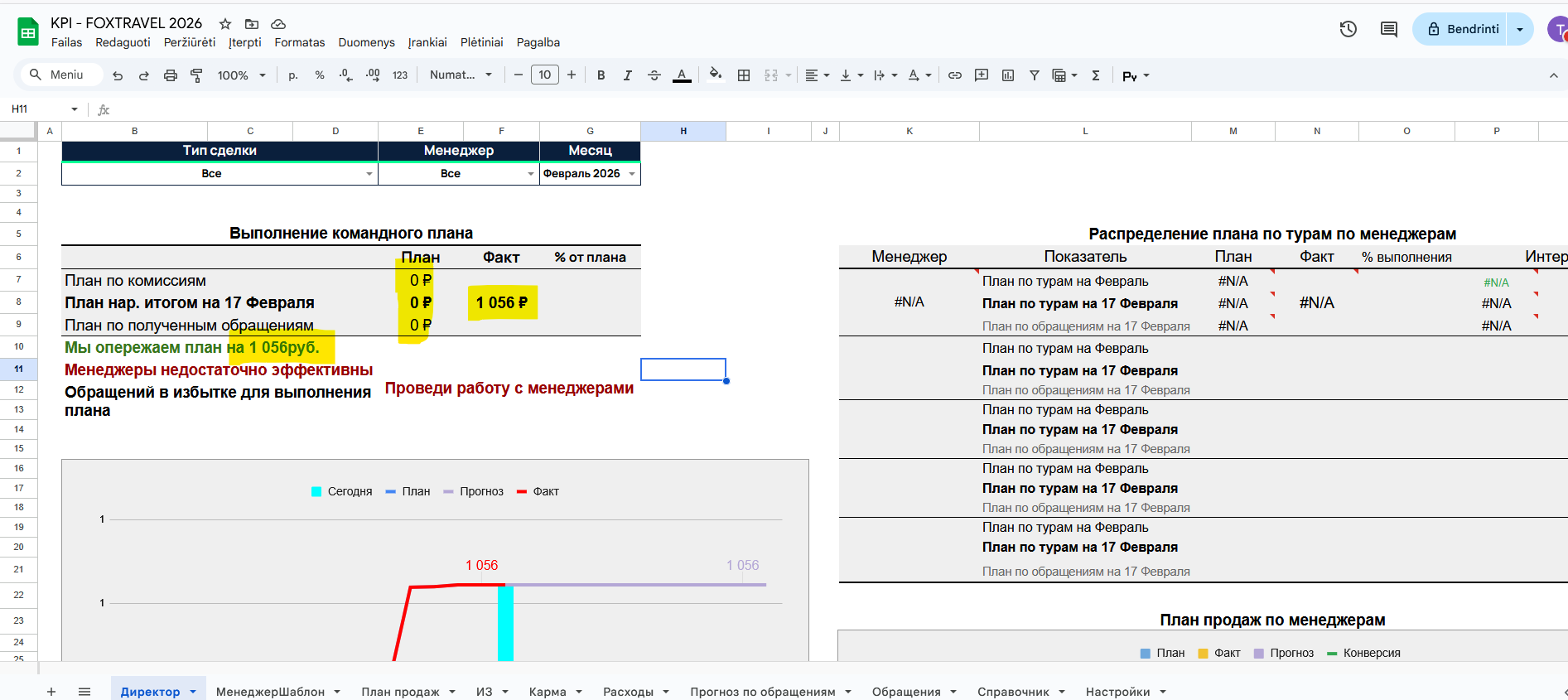Viewport: 1568px width, 700px height.
Task: Insert a chart using toolbar icon
Action: click(1007, 75)
